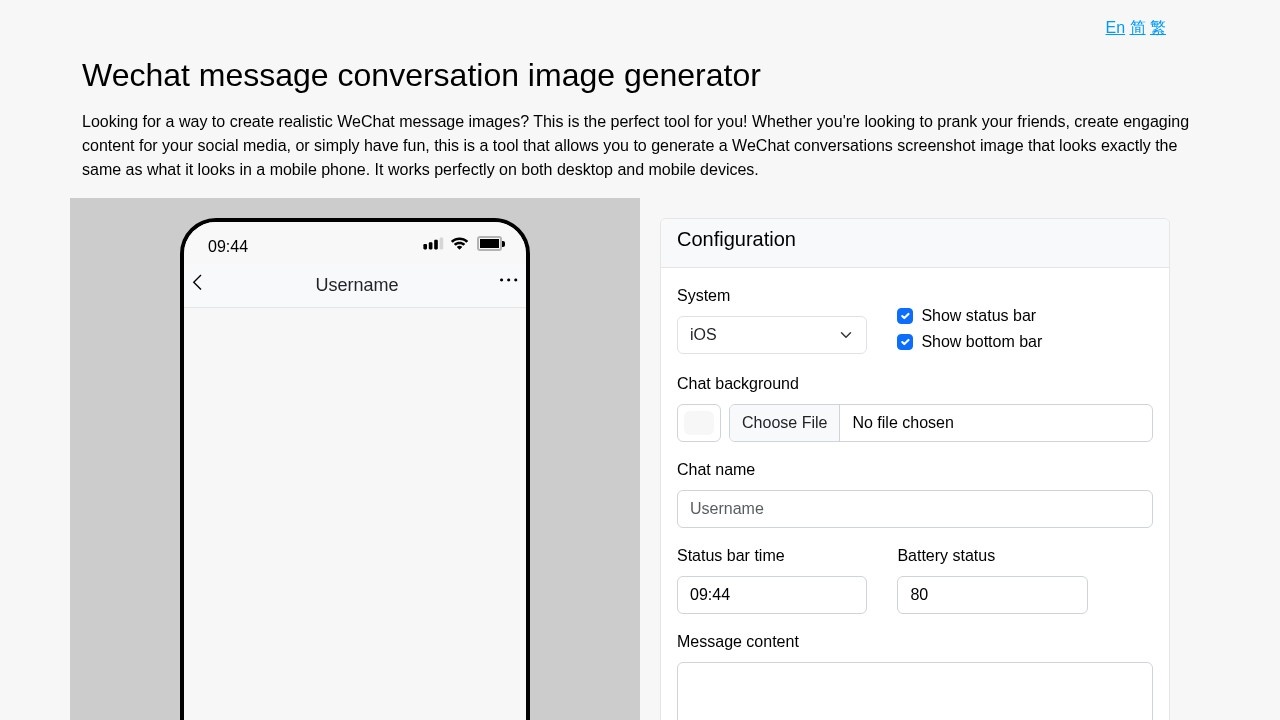The width and height of the screenshot is (1280, 720).
Task: Click the Configuration panel heading
Action: pos(736,240)
